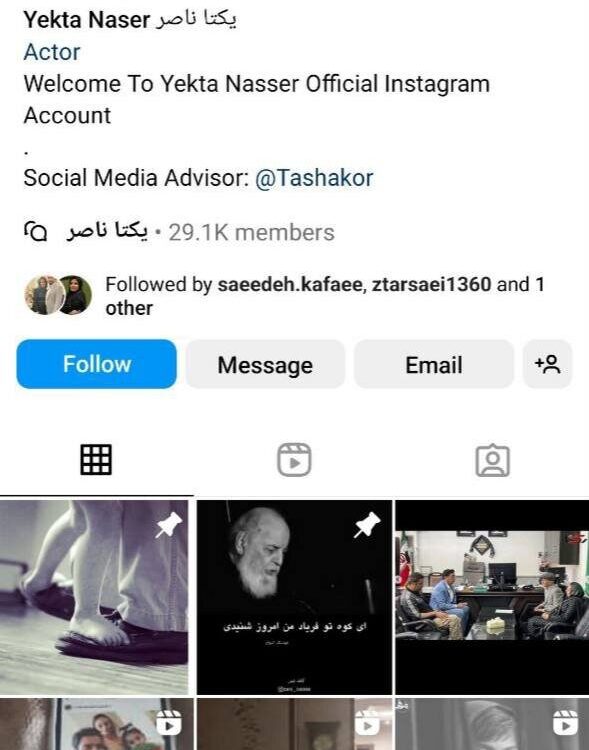Click the Actor category label
Image resolution: width=589 pixels, height=750 pixels.
[52, 52]
